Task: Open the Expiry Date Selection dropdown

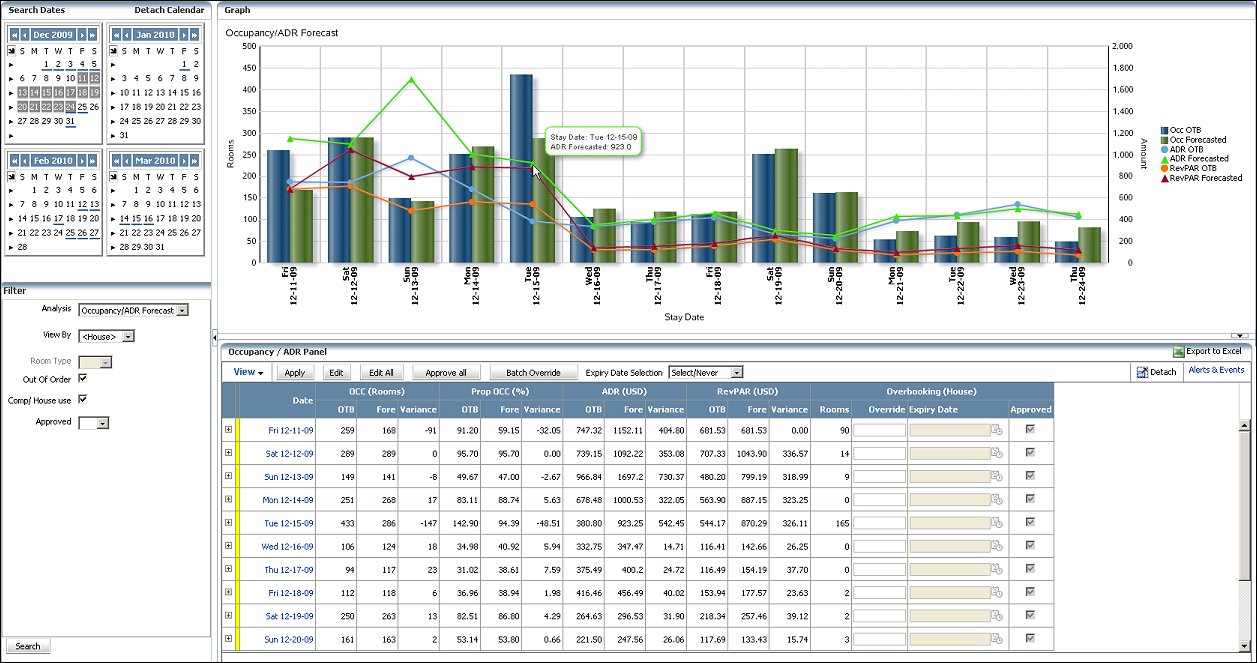Action: coord(737,372)
